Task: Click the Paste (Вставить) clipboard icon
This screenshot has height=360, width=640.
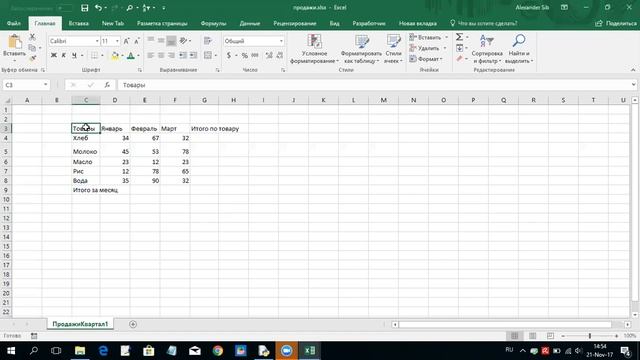Action: (x=15, y=42)
